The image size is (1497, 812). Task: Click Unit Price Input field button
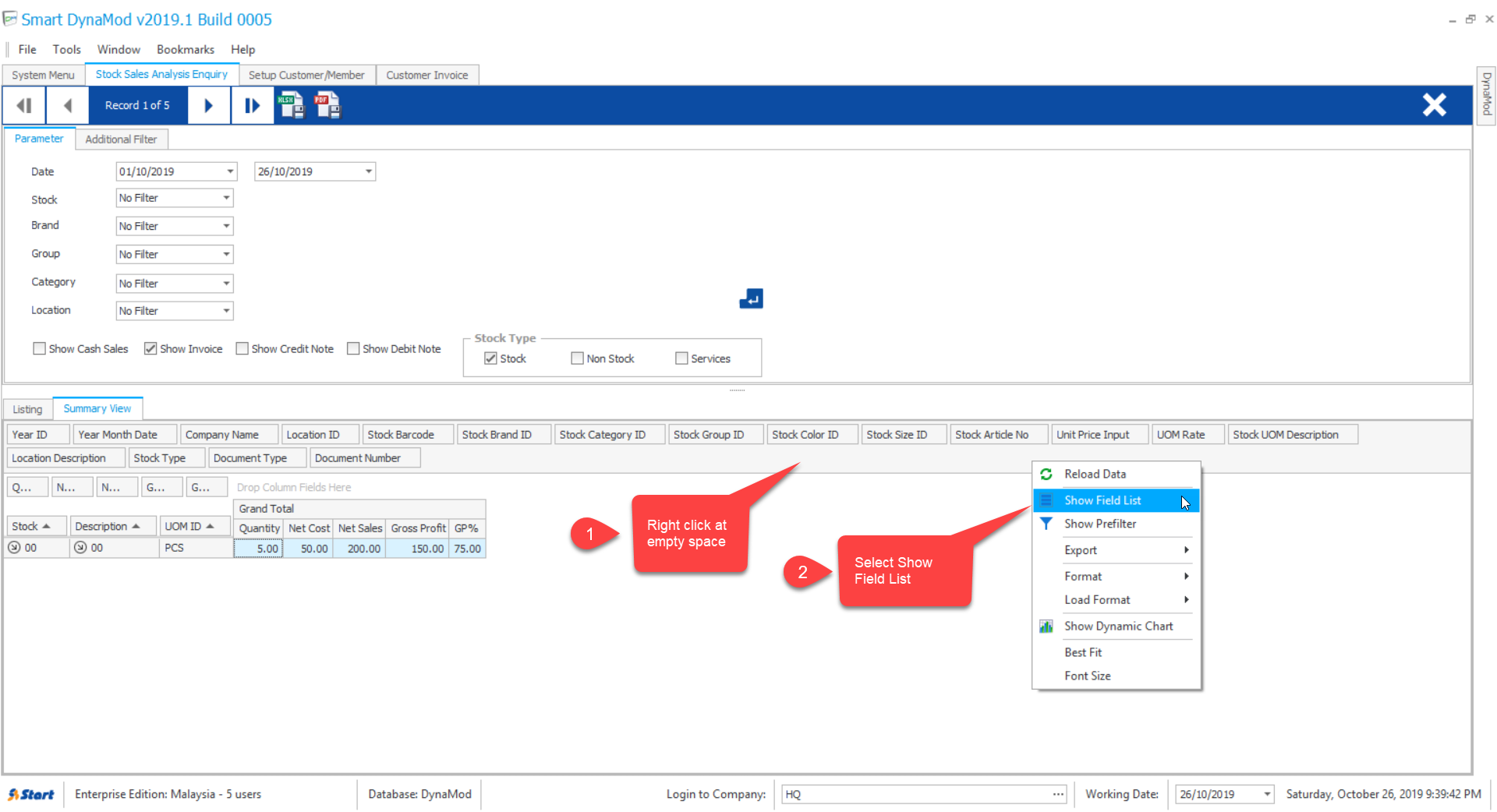pyautogui.click(x=1099, y=435)
